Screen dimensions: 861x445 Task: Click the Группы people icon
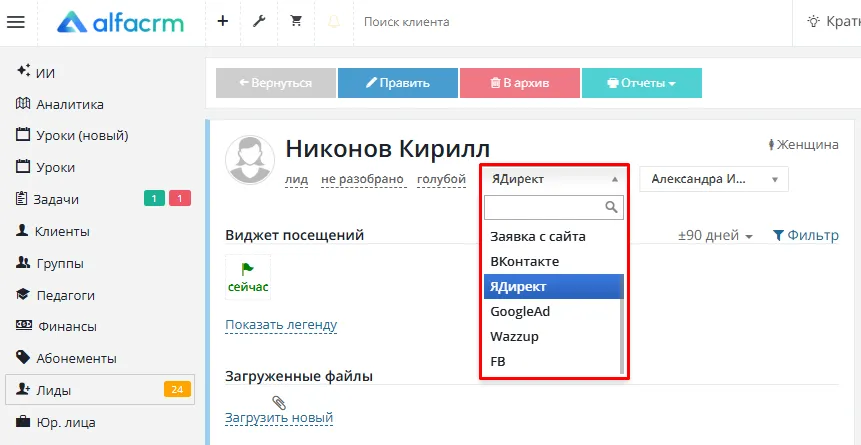click(23, 263)
